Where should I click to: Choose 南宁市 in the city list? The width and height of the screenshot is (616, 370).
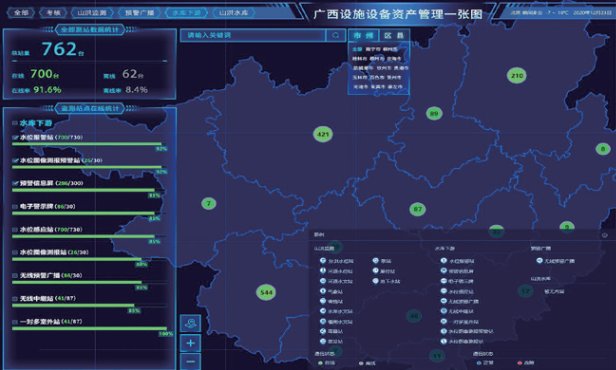point(373,49)
